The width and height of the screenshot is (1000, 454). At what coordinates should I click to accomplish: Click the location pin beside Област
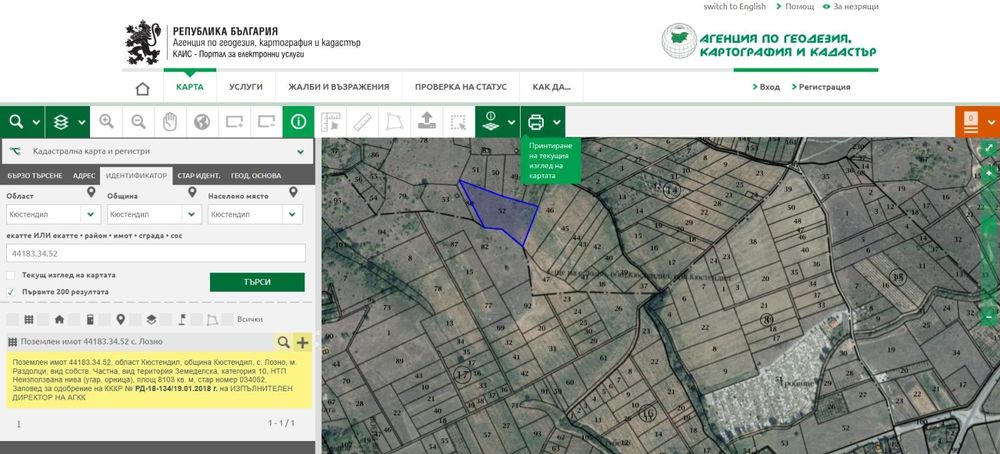point(91,192)
